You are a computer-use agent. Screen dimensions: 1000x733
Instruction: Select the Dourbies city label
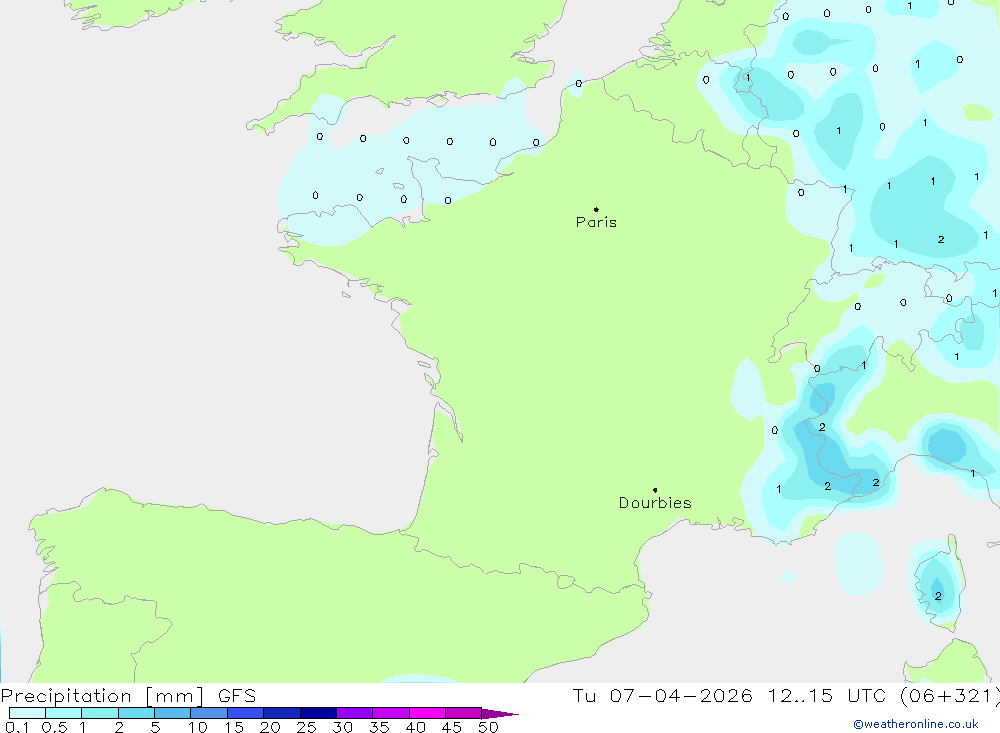pyautogui.click(x=655, y=503)
